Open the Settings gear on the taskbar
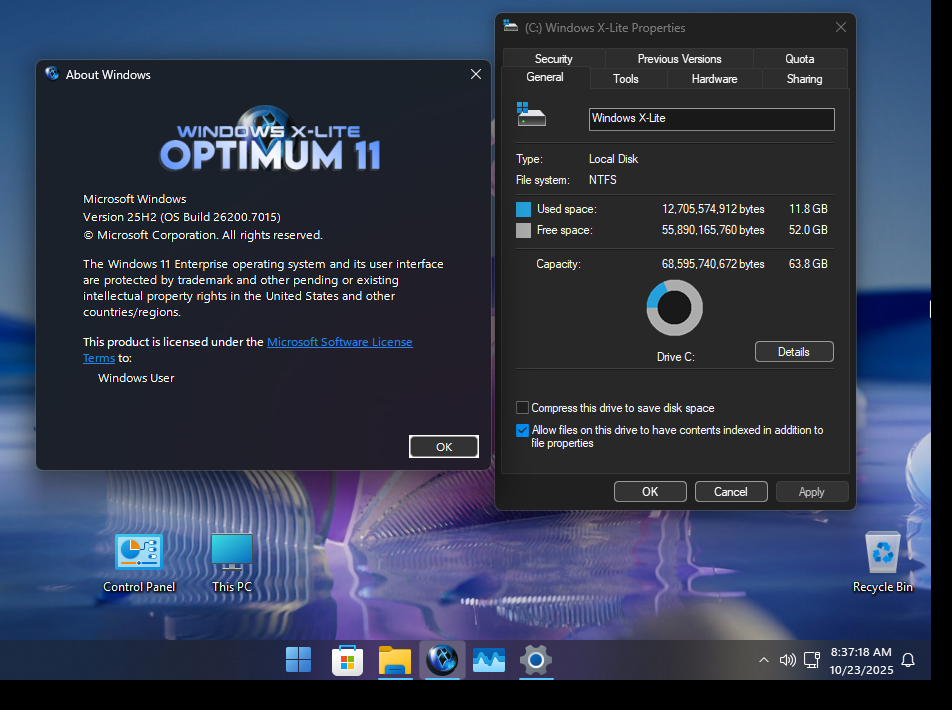Screen dimensions: 952x710 536,660
